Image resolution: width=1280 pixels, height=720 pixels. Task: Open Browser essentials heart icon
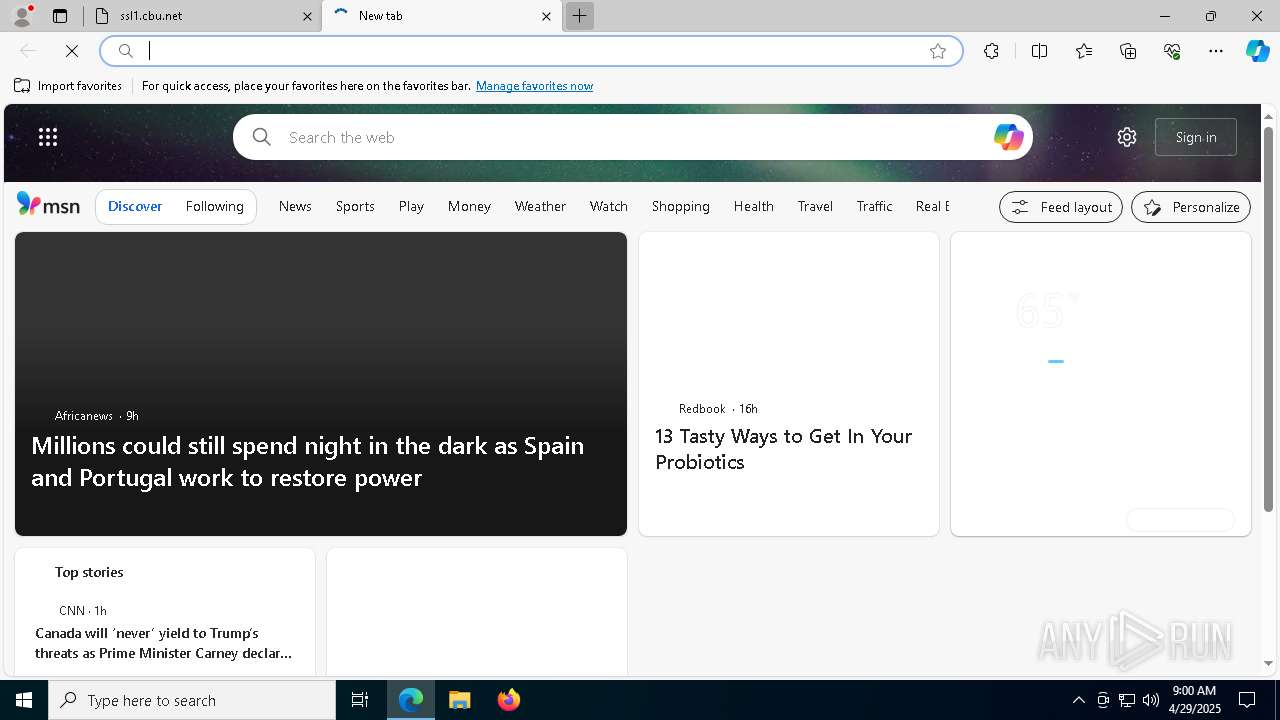(1172, 51)
